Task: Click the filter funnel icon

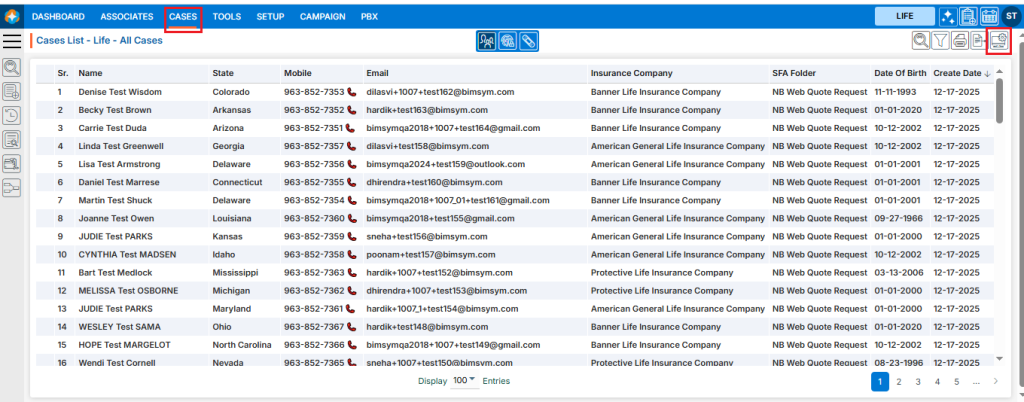Action: (x=940, y=41)
